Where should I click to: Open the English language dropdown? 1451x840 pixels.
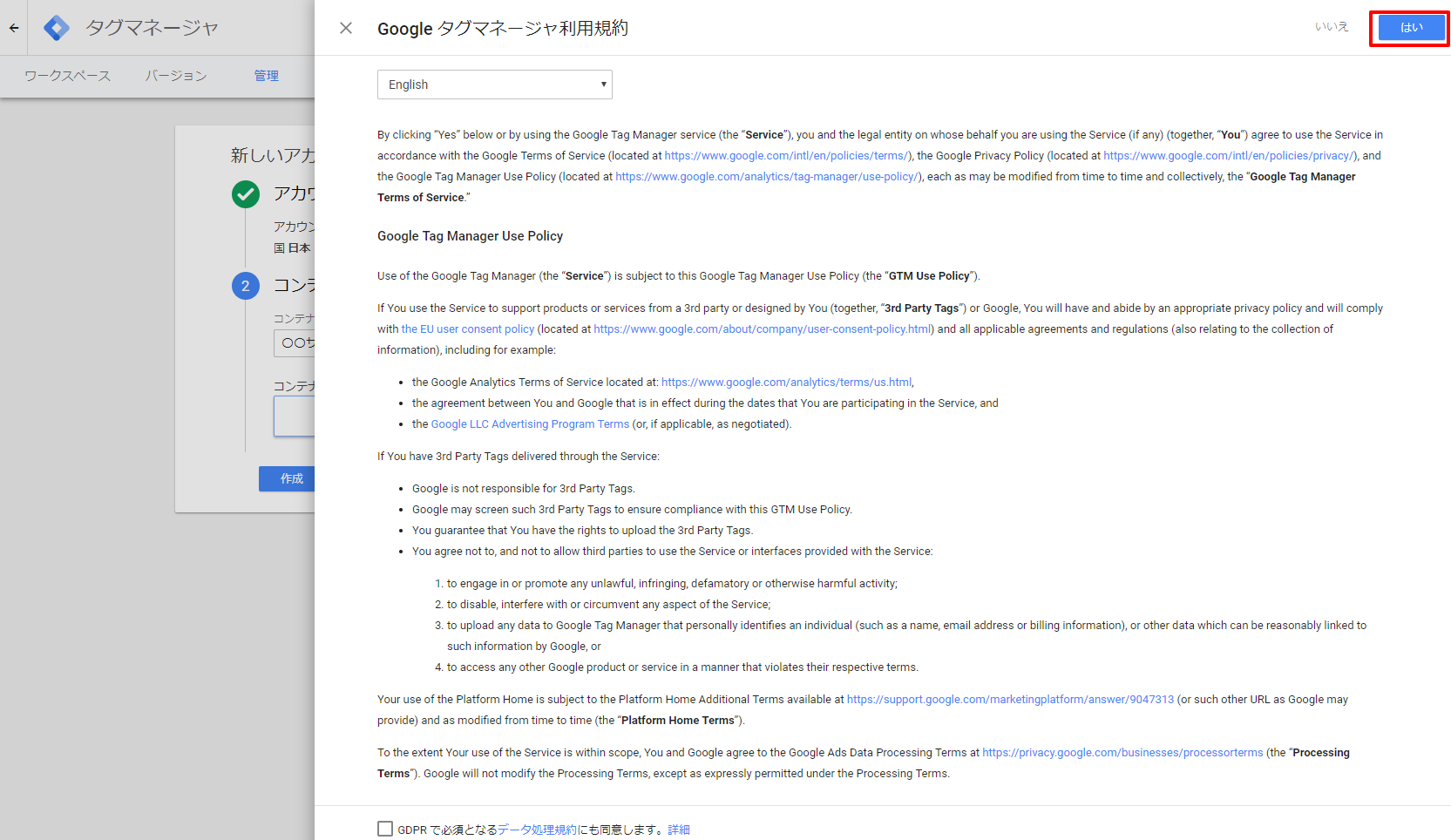(x=494, y=85)
